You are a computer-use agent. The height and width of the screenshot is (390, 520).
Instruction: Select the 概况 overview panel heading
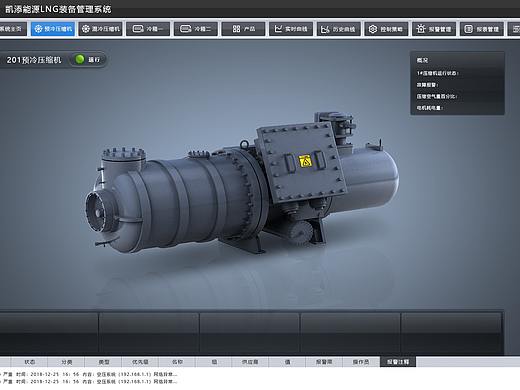coord(422,60)
